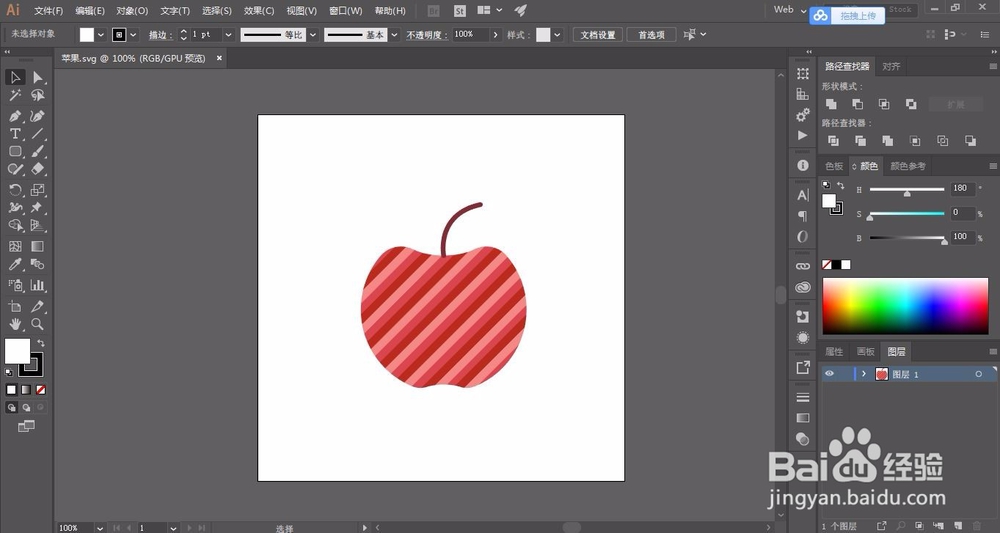Switch to the 画板 tab
Screen dimensions: 1000x533
click(865, 351)
